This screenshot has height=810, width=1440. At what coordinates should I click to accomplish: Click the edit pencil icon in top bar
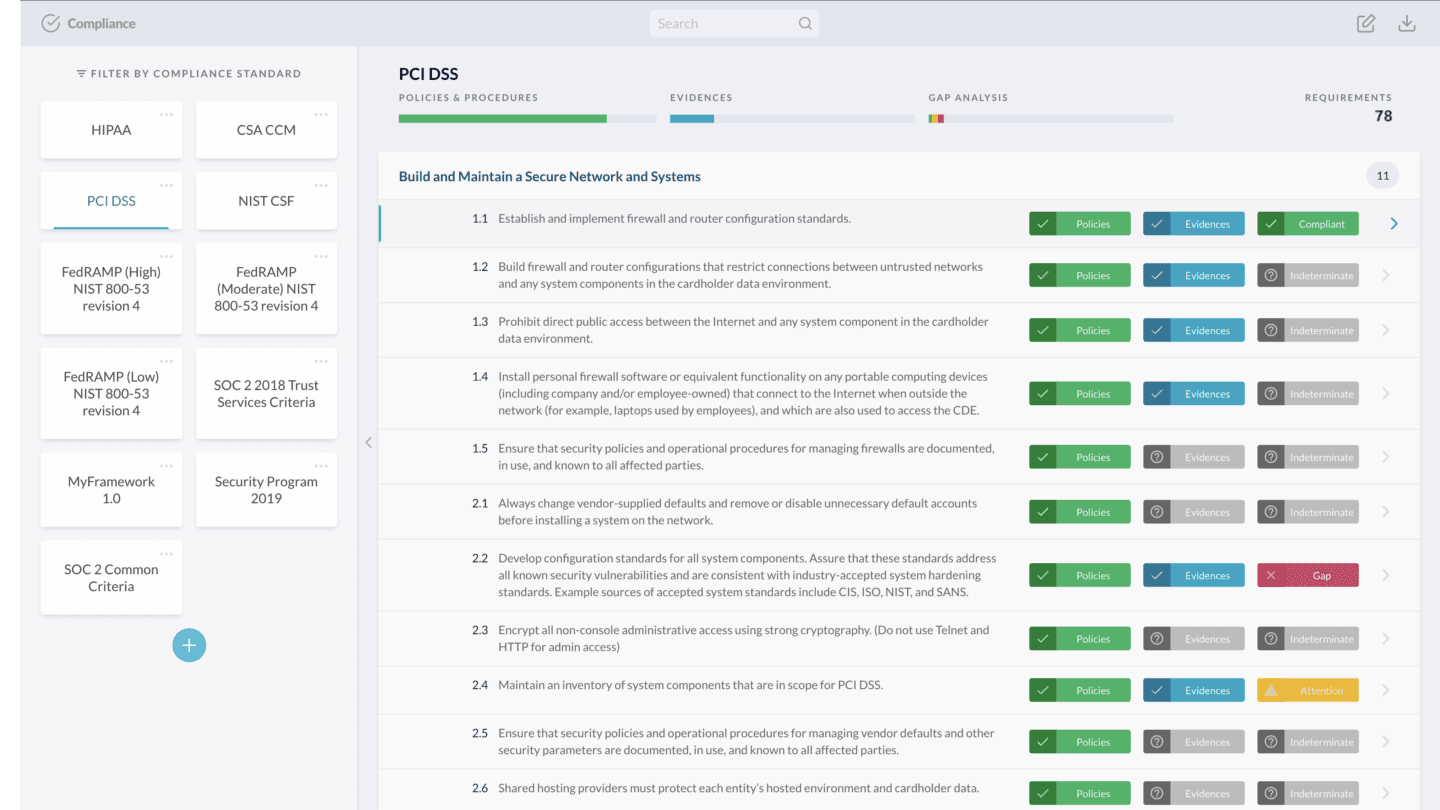(1365, 24)
